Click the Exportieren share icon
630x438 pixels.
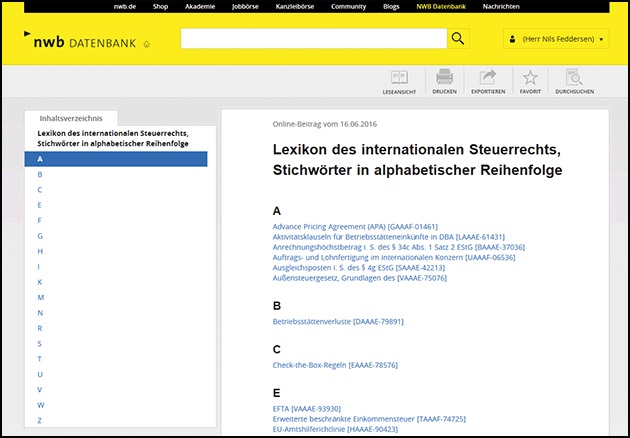coord(487,78)
